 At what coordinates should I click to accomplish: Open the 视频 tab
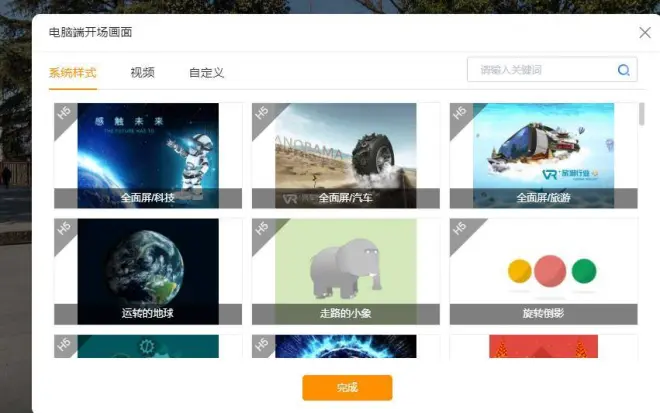[x=143, y=72]
